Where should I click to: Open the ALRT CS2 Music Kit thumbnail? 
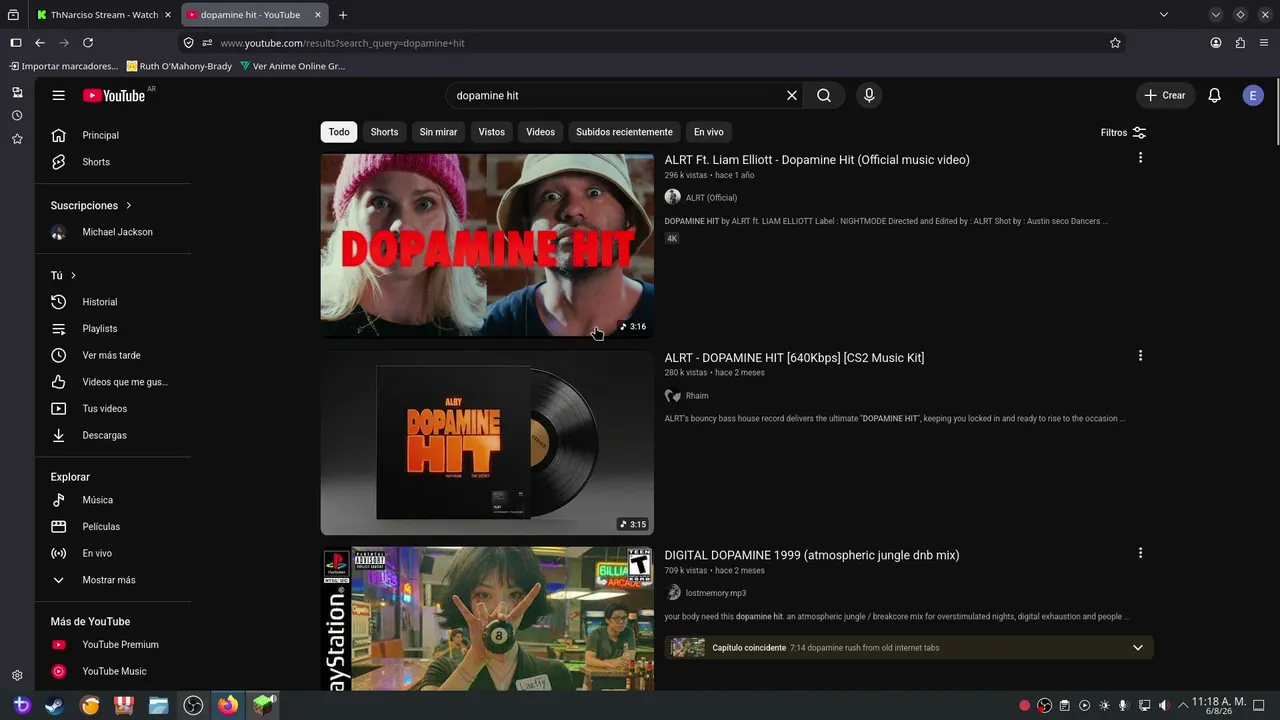(x=487, y=443)
